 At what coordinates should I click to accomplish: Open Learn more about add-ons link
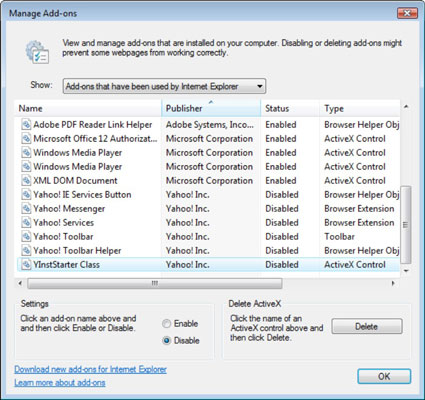coord(60,383)
